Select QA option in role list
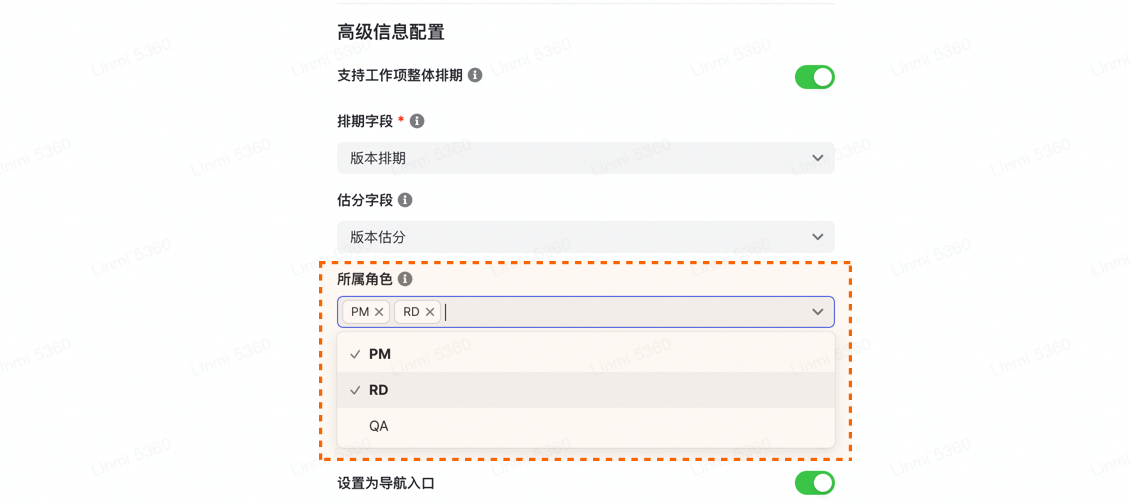1130x504 pixels. [x=585, y=426]
